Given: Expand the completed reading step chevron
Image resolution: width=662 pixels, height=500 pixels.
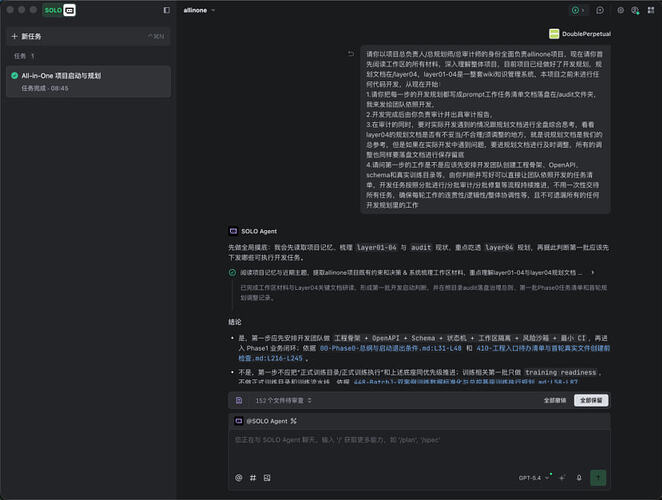Looking at the screenshot, I should point(593,272).
